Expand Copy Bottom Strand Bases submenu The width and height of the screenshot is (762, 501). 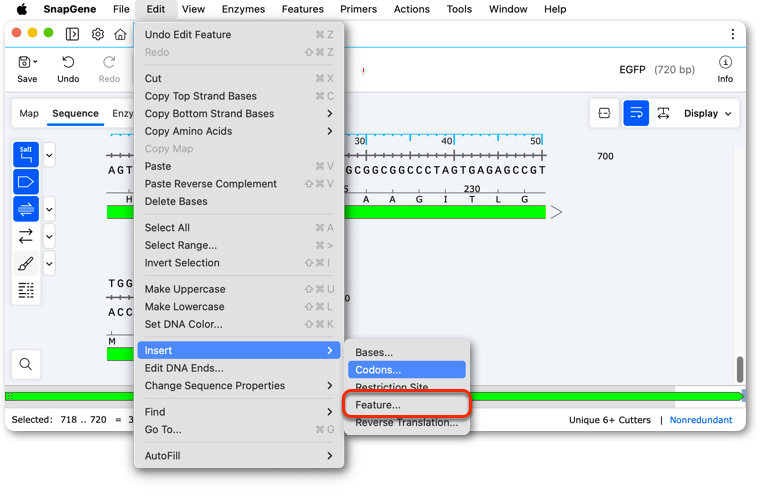pos(239,114)
